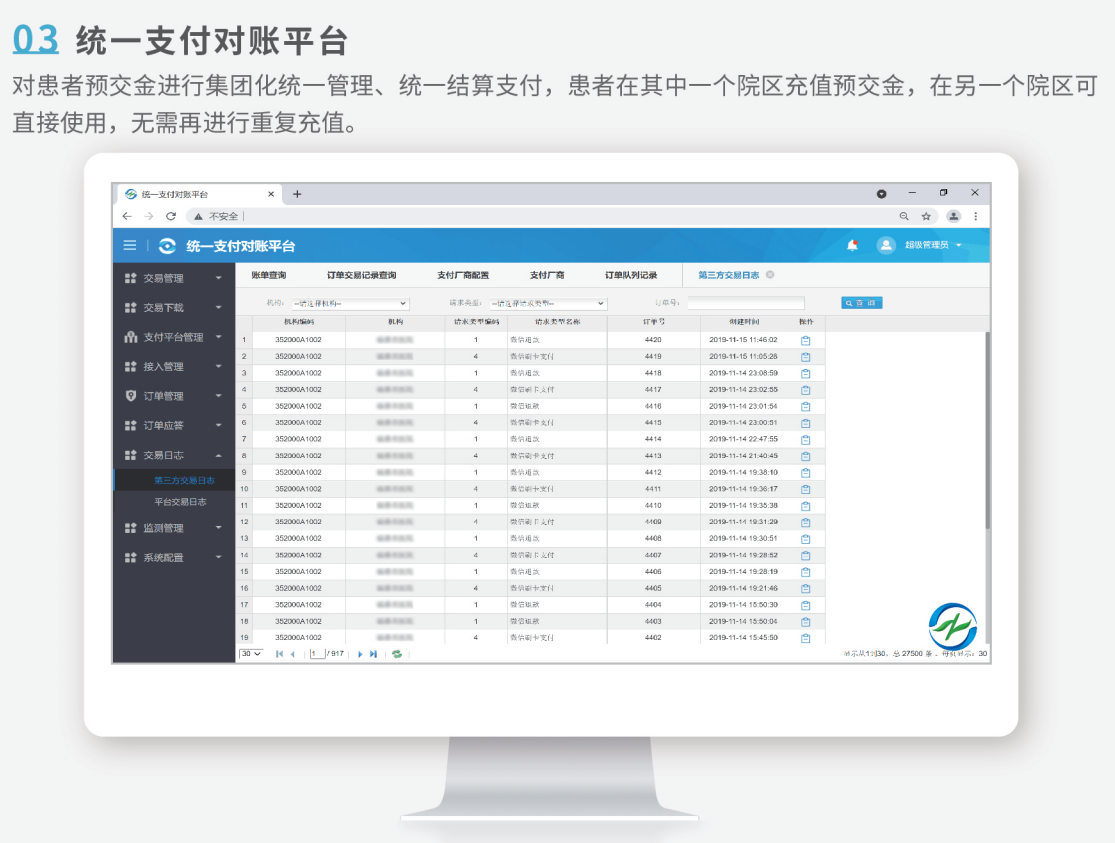Image resolution: width=1115 pixels, height=843 pixels.
Task: Click timestamp 2019-11-15 11:46:02 cell
Action: coord(744,340)
